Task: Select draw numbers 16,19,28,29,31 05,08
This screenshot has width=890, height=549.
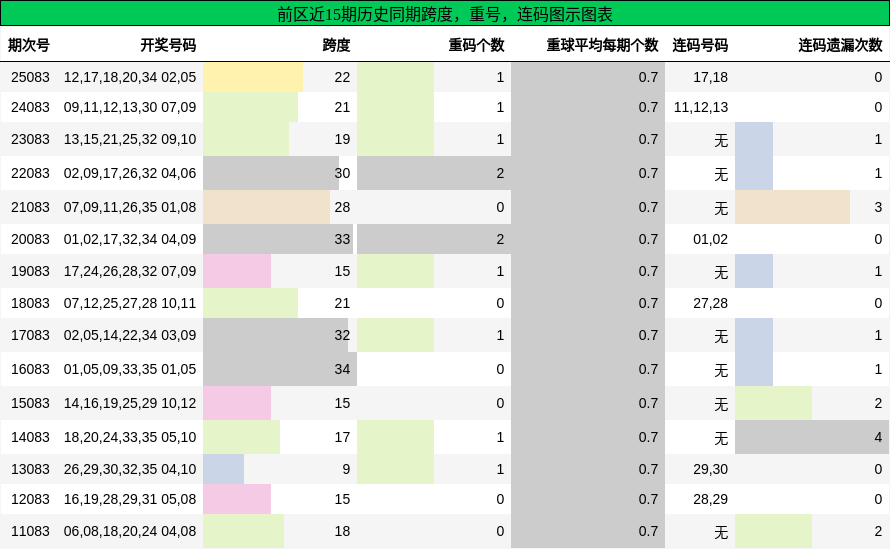Action: tap(130, 499)
